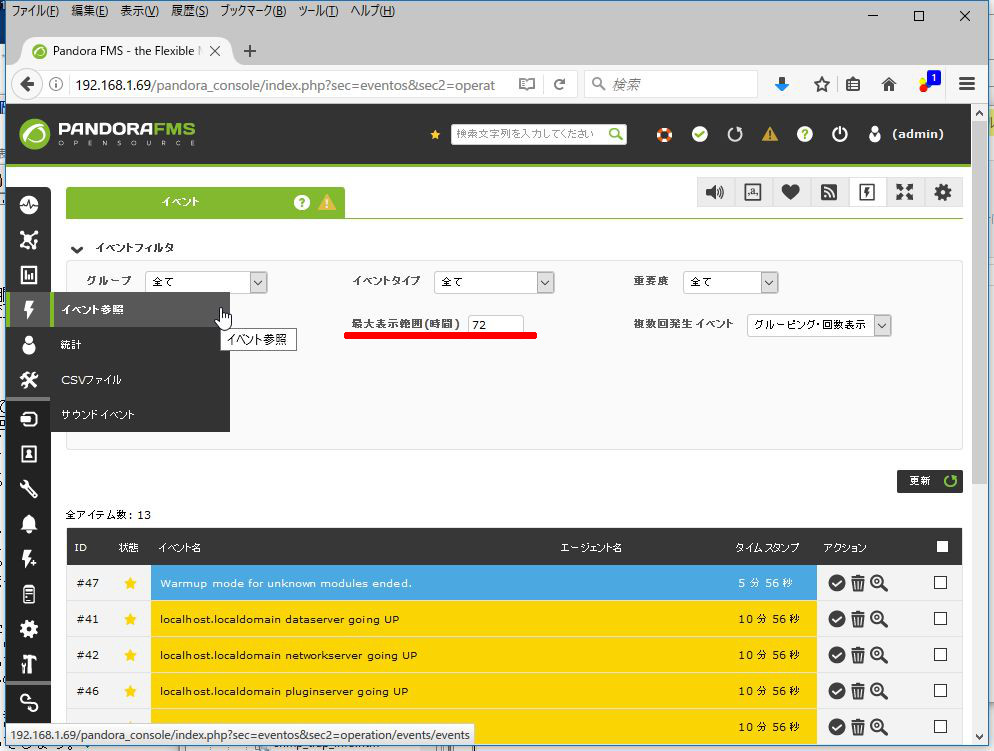Image resolution: width=994 pixels, height=751 pixels.
Task: Open the Reports bar-chart icon in the sidebar
Action: (x=29, y=275)
